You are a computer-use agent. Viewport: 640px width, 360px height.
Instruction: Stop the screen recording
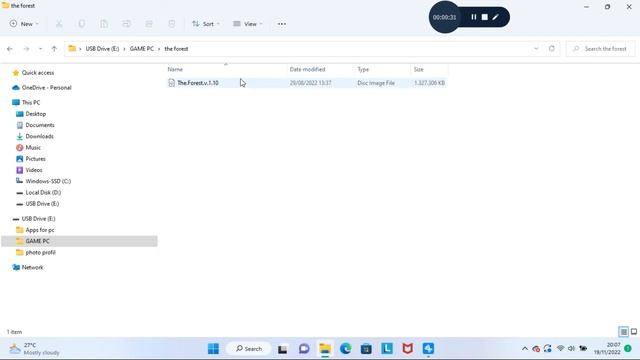coord(484,17)
